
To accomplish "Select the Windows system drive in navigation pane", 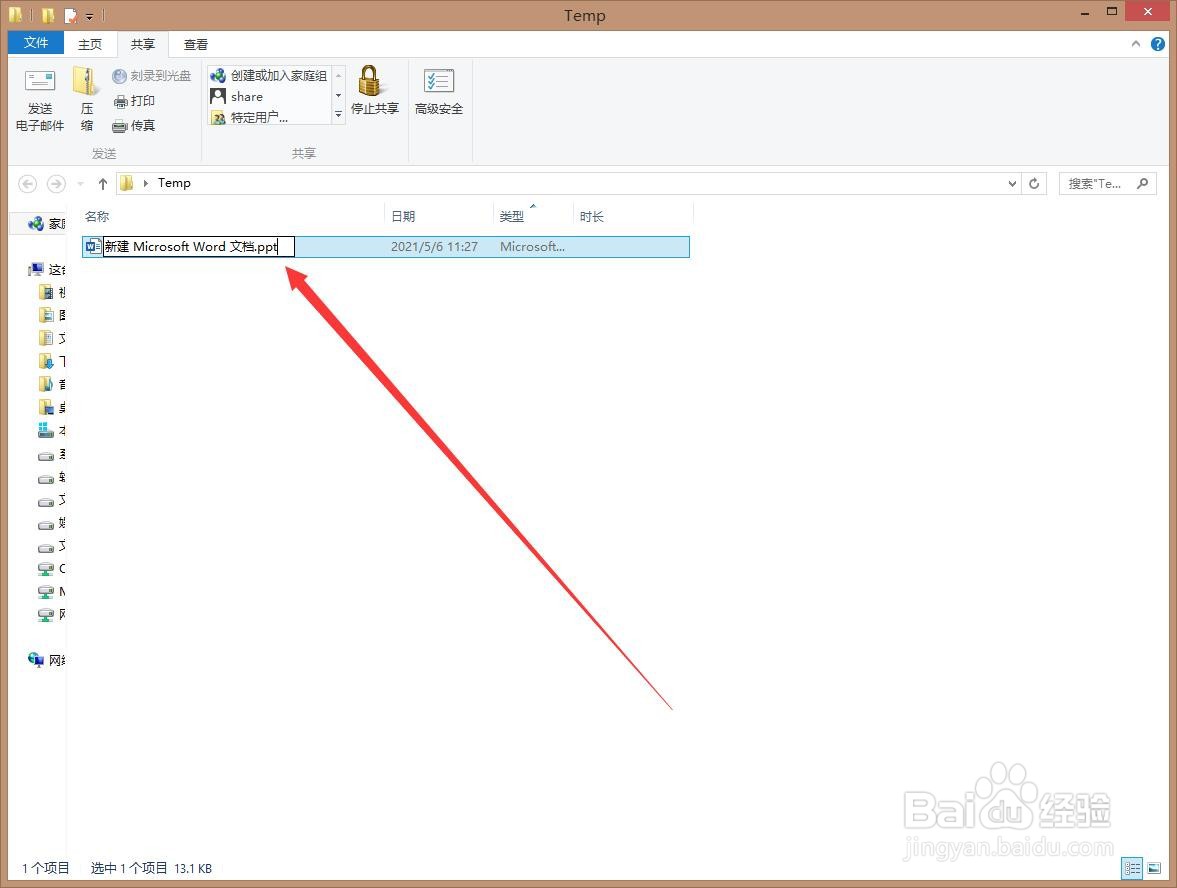I will click(x=52, y=430).
